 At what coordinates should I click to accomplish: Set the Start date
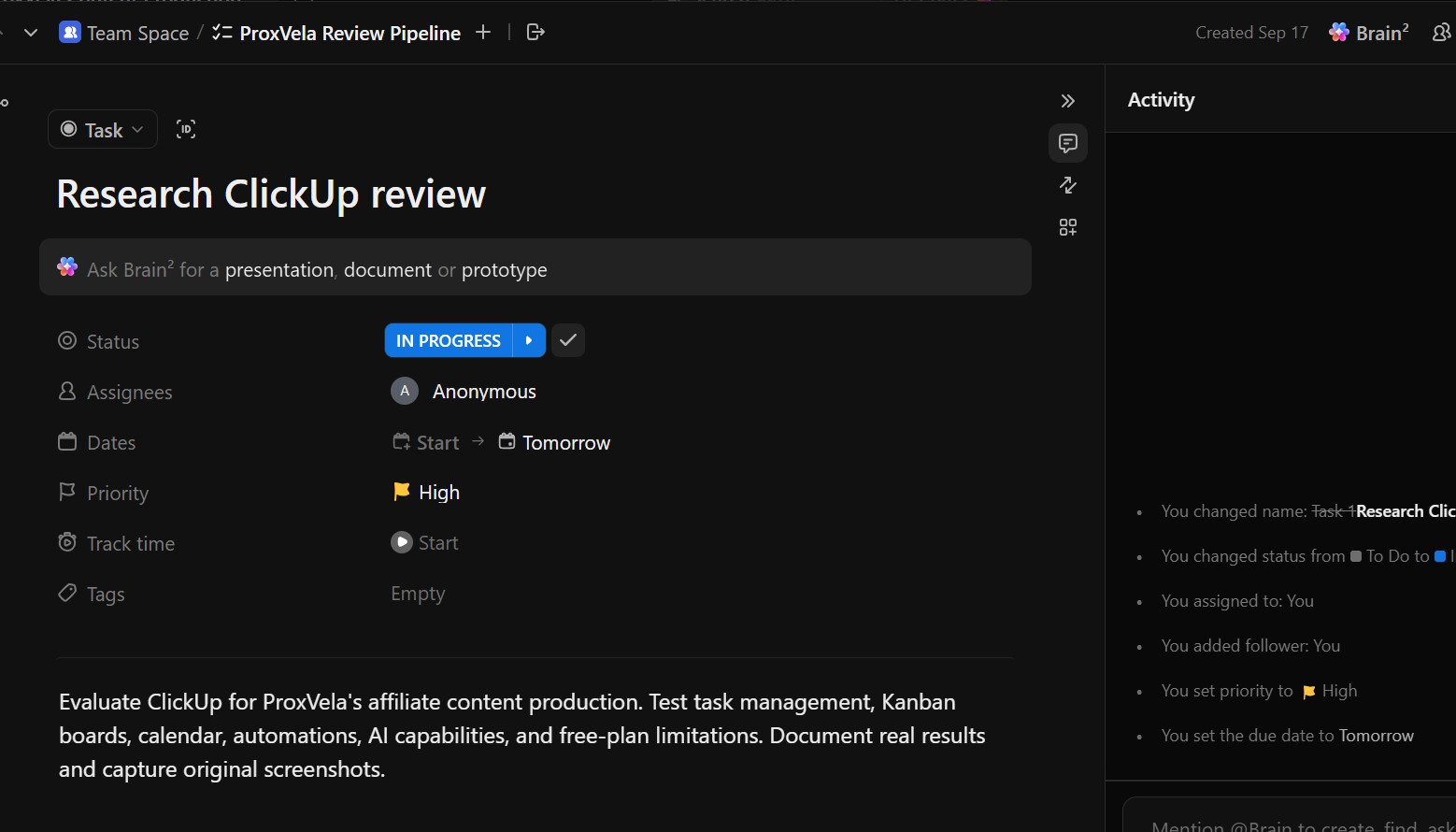click(426, 442)
